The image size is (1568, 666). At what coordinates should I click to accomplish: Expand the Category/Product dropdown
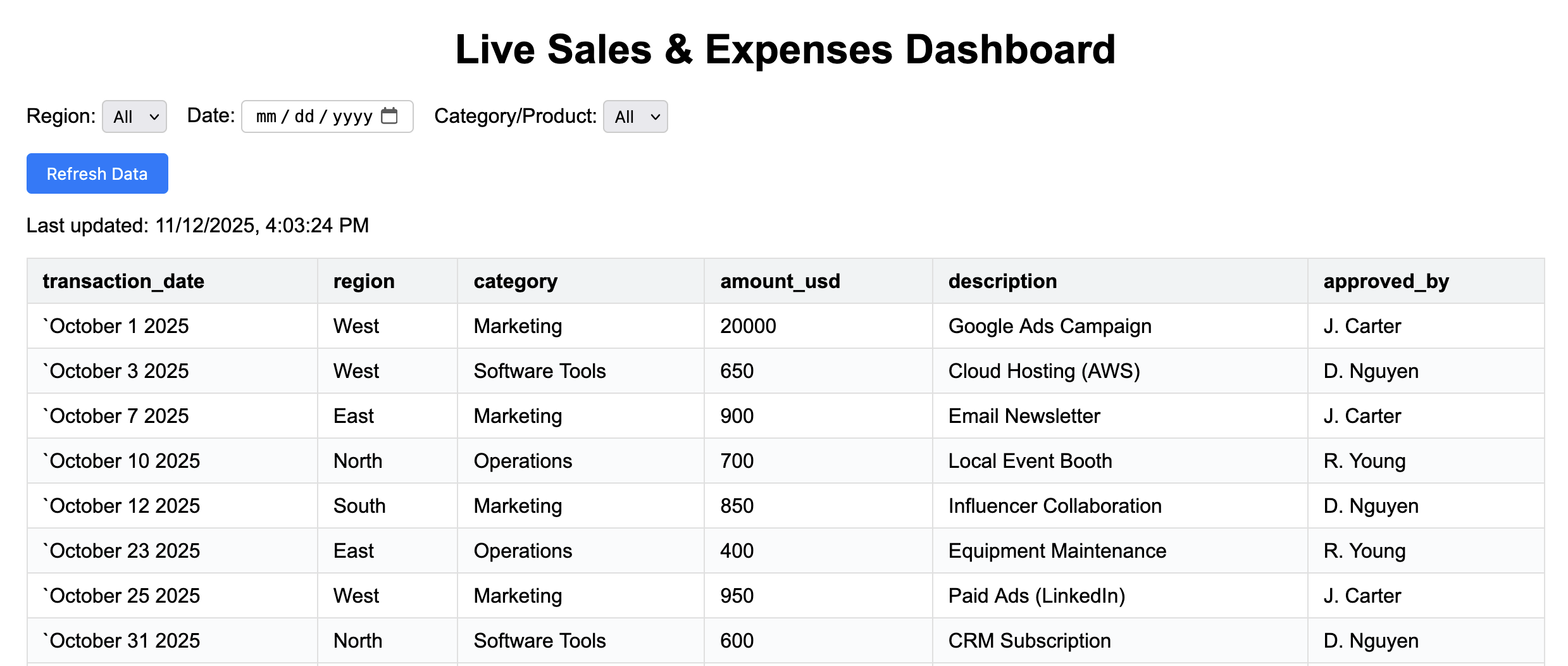click(x=635, y=116)
